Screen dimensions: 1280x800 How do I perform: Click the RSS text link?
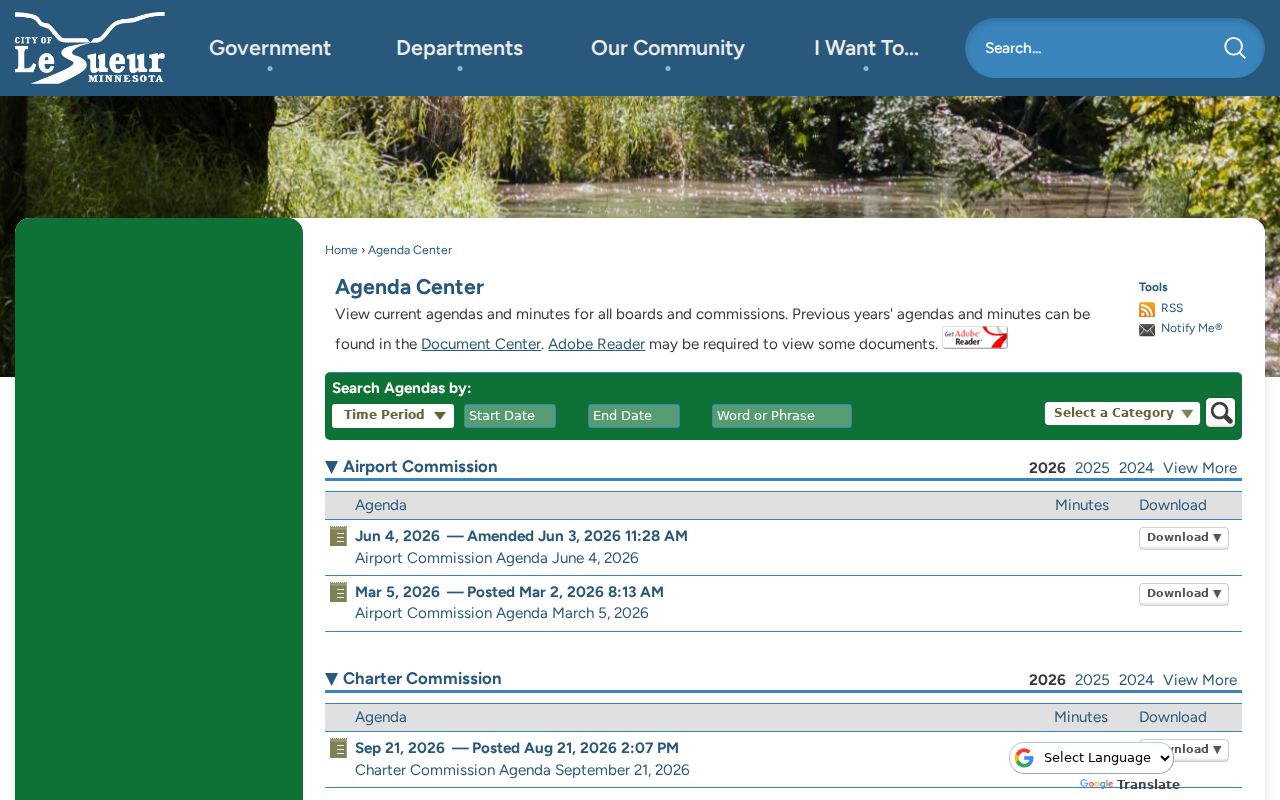[1172, 308]
